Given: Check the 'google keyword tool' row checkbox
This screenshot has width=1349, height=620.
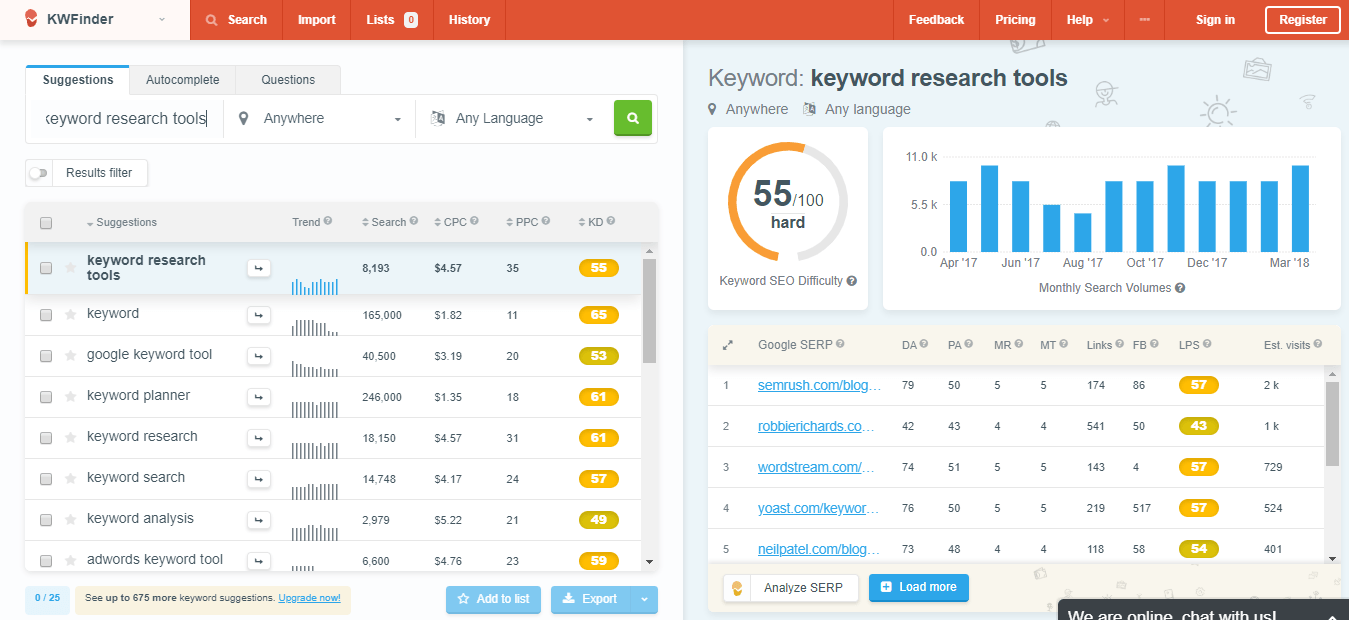Looking at the screenshot, I should coord(46,356).
